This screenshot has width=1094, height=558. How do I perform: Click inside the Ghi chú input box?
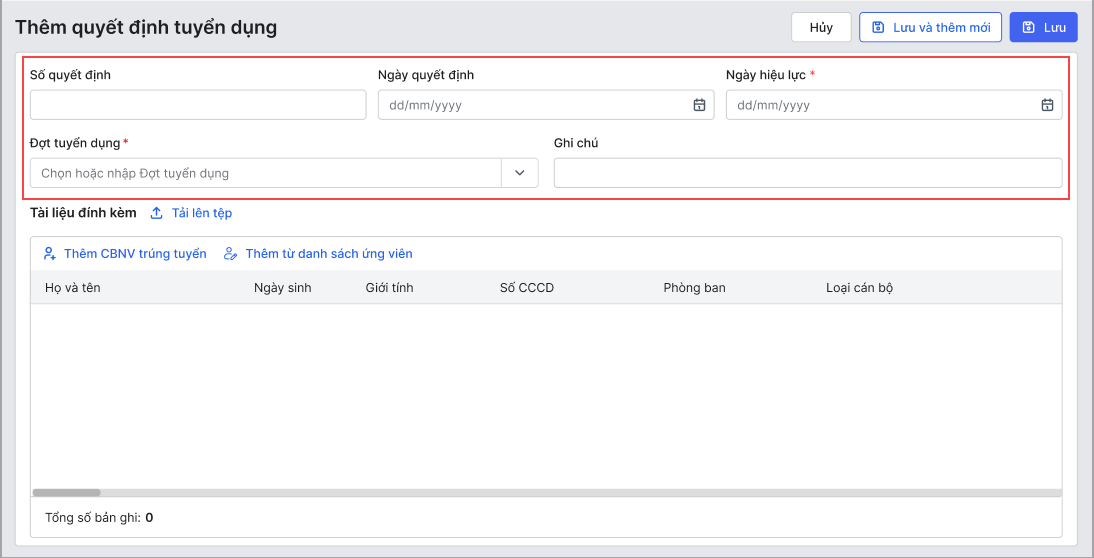click(807, 173)
